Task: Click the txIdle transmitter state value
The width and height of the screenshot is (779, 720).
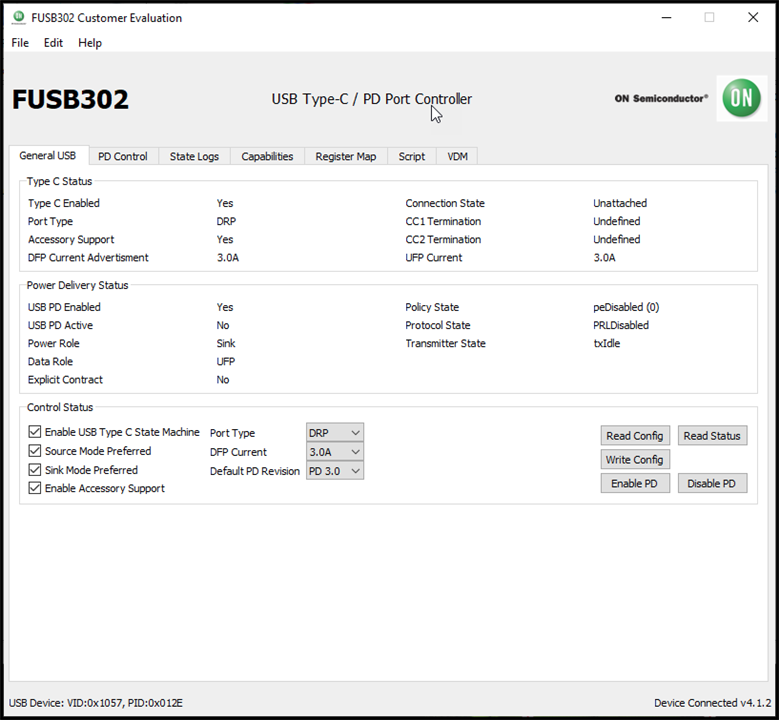Action: [x=607, y=343]
